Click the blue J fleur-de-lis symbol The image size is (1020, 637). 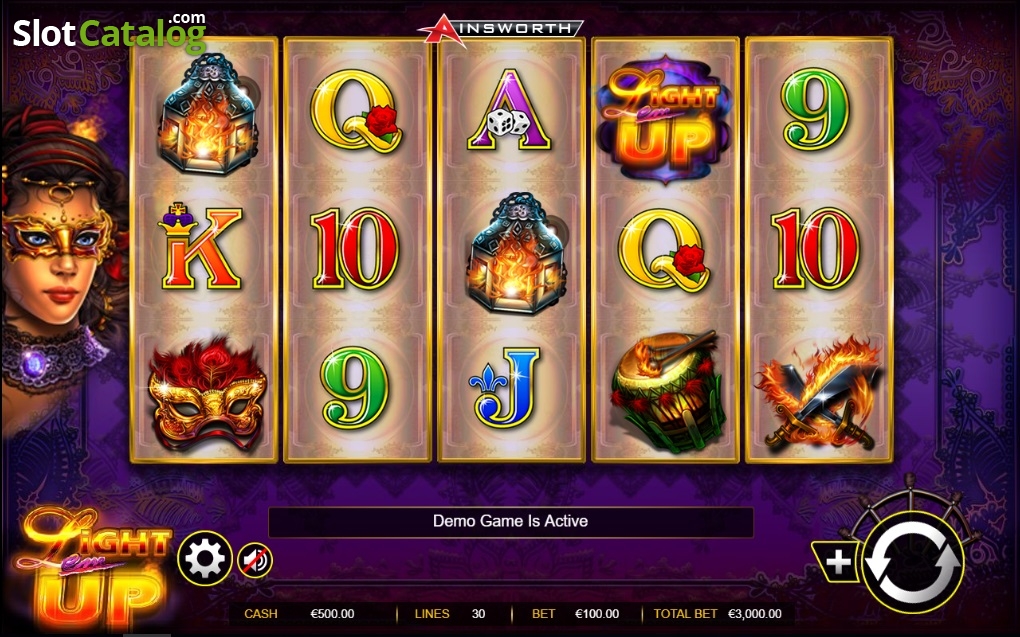504,387
